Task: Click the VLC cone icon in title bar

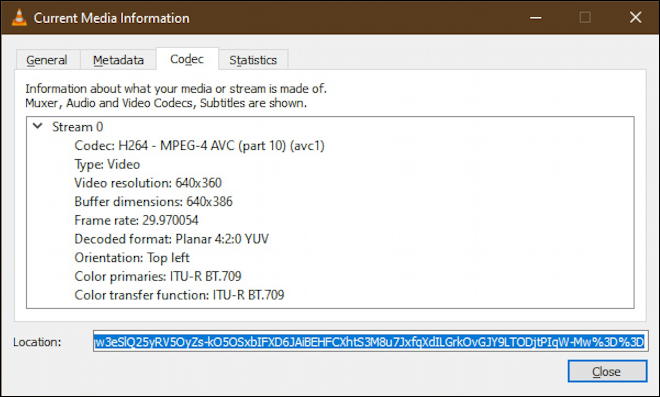Action: coord(19,18)
